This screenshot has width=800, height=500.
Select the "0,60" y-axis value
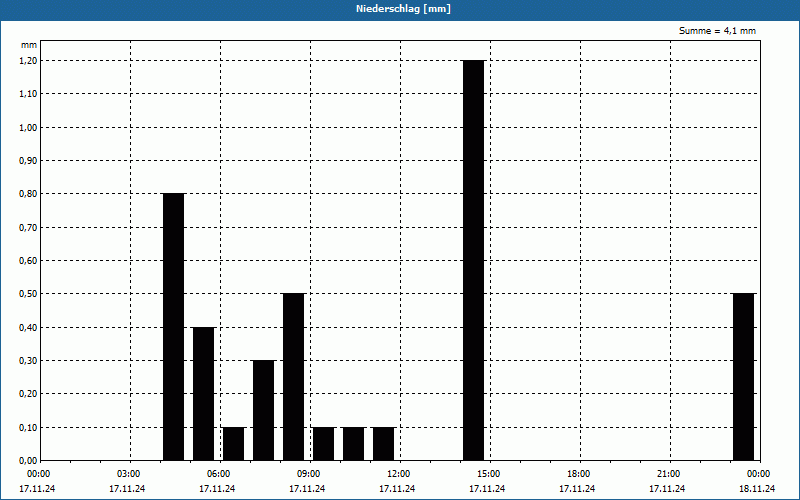point(29,260)
